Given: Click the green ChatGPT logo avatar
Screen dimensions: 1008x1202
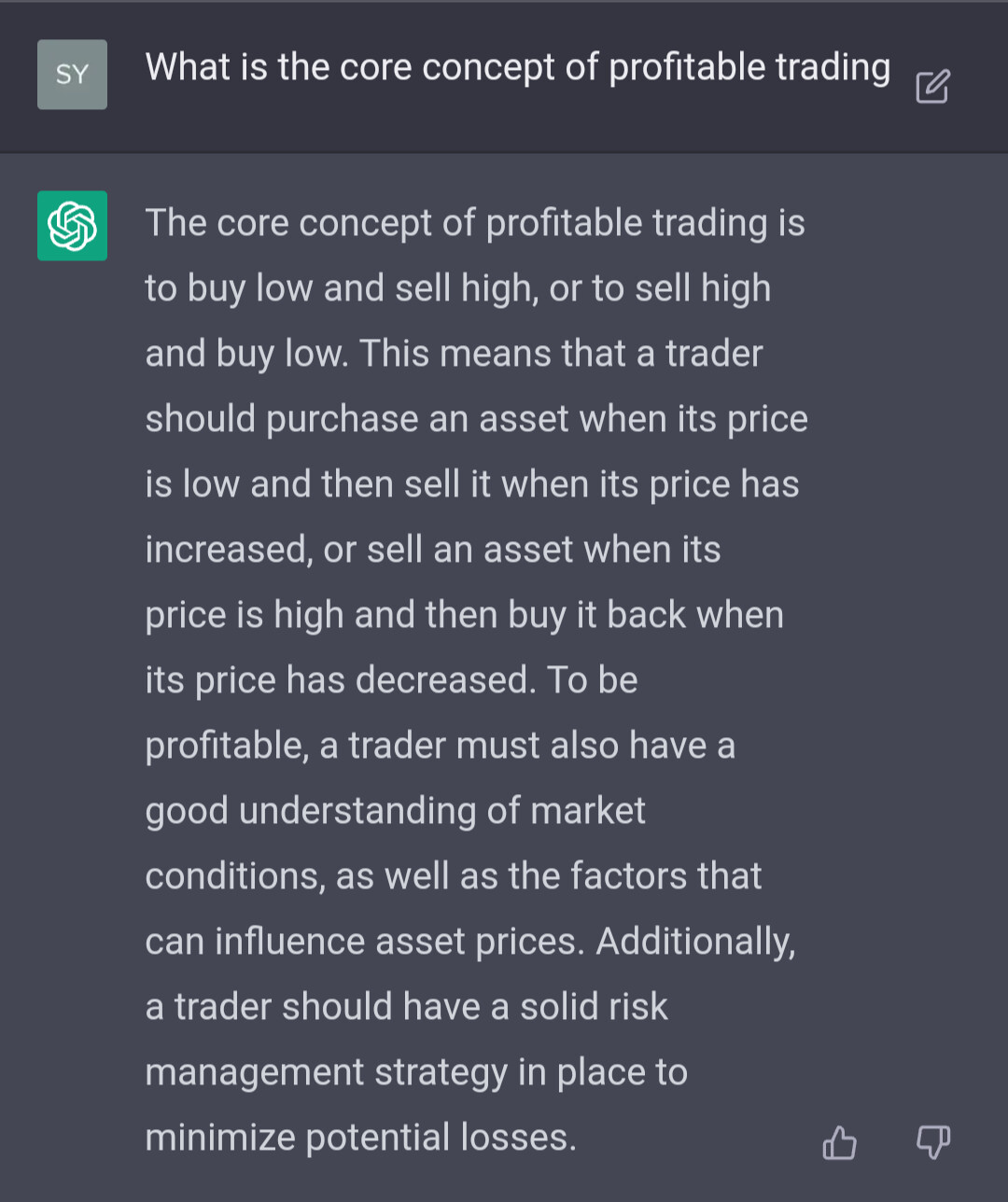Looking at the screenshot, I should point(72,226).
